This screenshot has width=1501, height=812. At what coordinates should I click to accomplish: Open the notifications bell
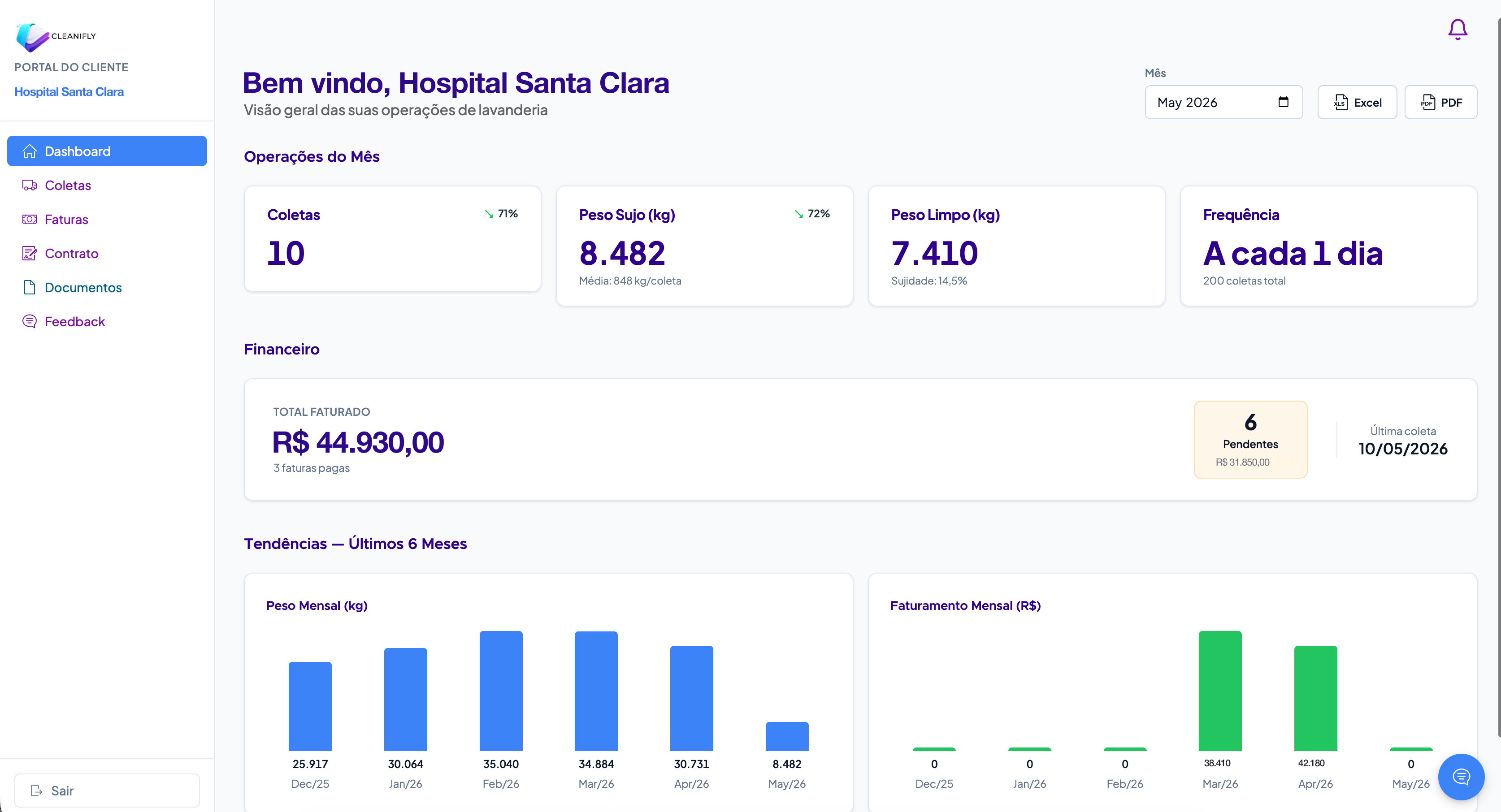(x=1458, y=29)
